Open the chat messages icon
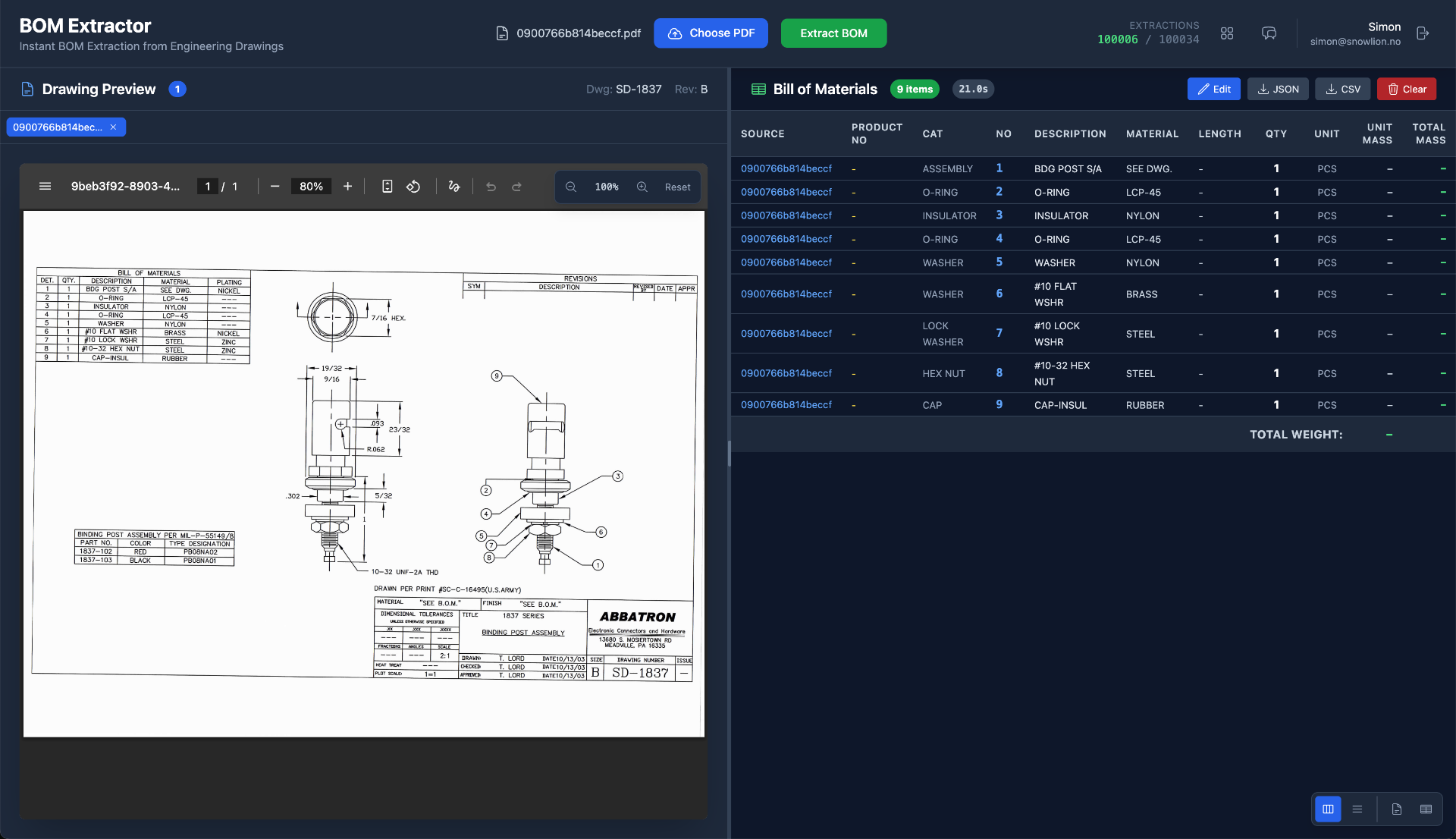 point(1269,33)
